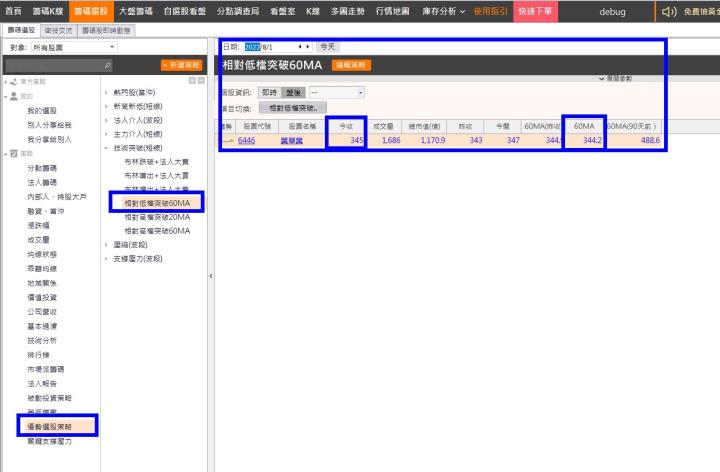Select 相對高檔突破60MA strategy in tree

coord(157,230)
